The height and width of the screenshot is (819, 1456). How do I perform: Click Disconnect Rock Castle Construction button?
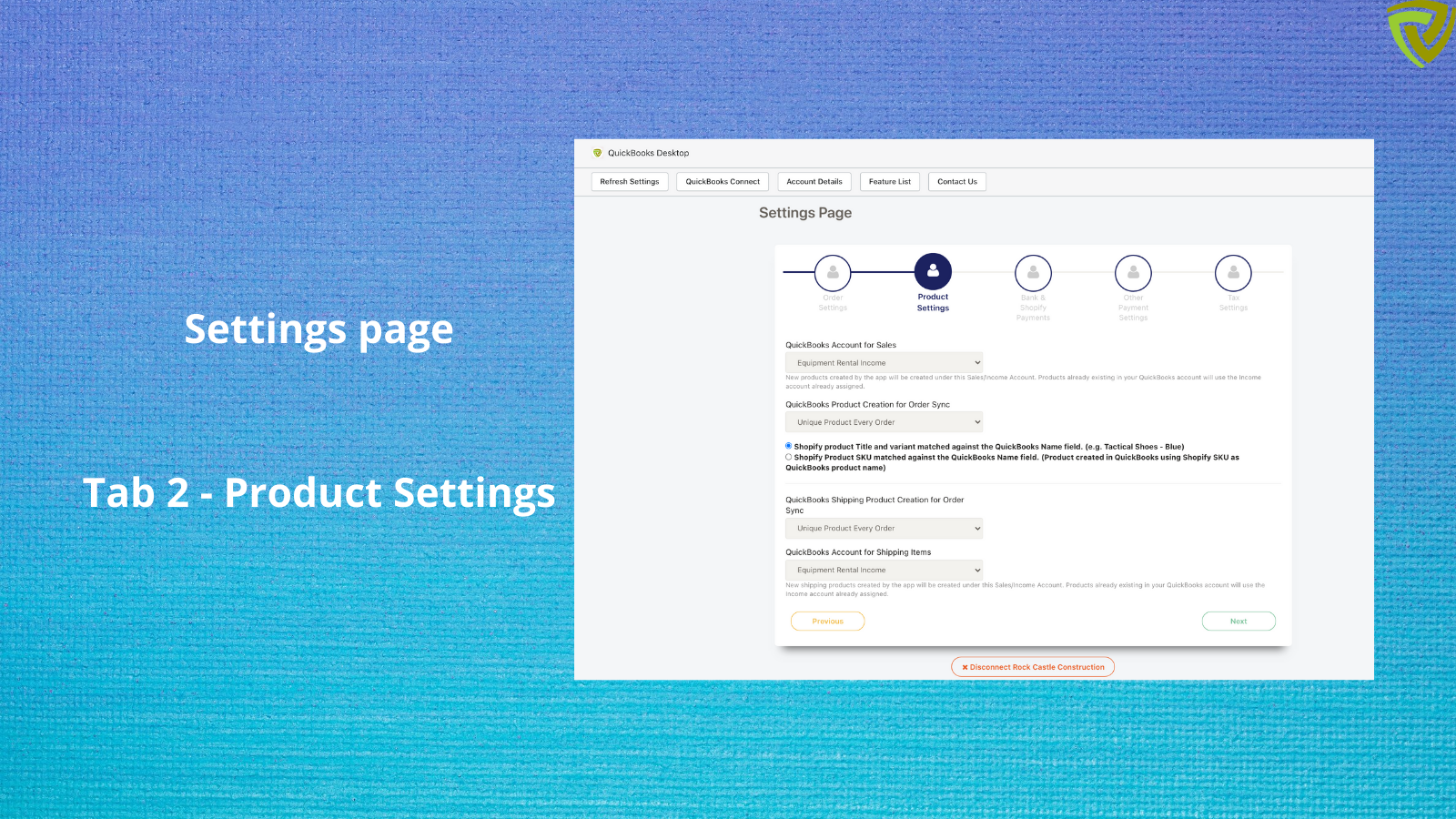click(x=1033, y=667)
